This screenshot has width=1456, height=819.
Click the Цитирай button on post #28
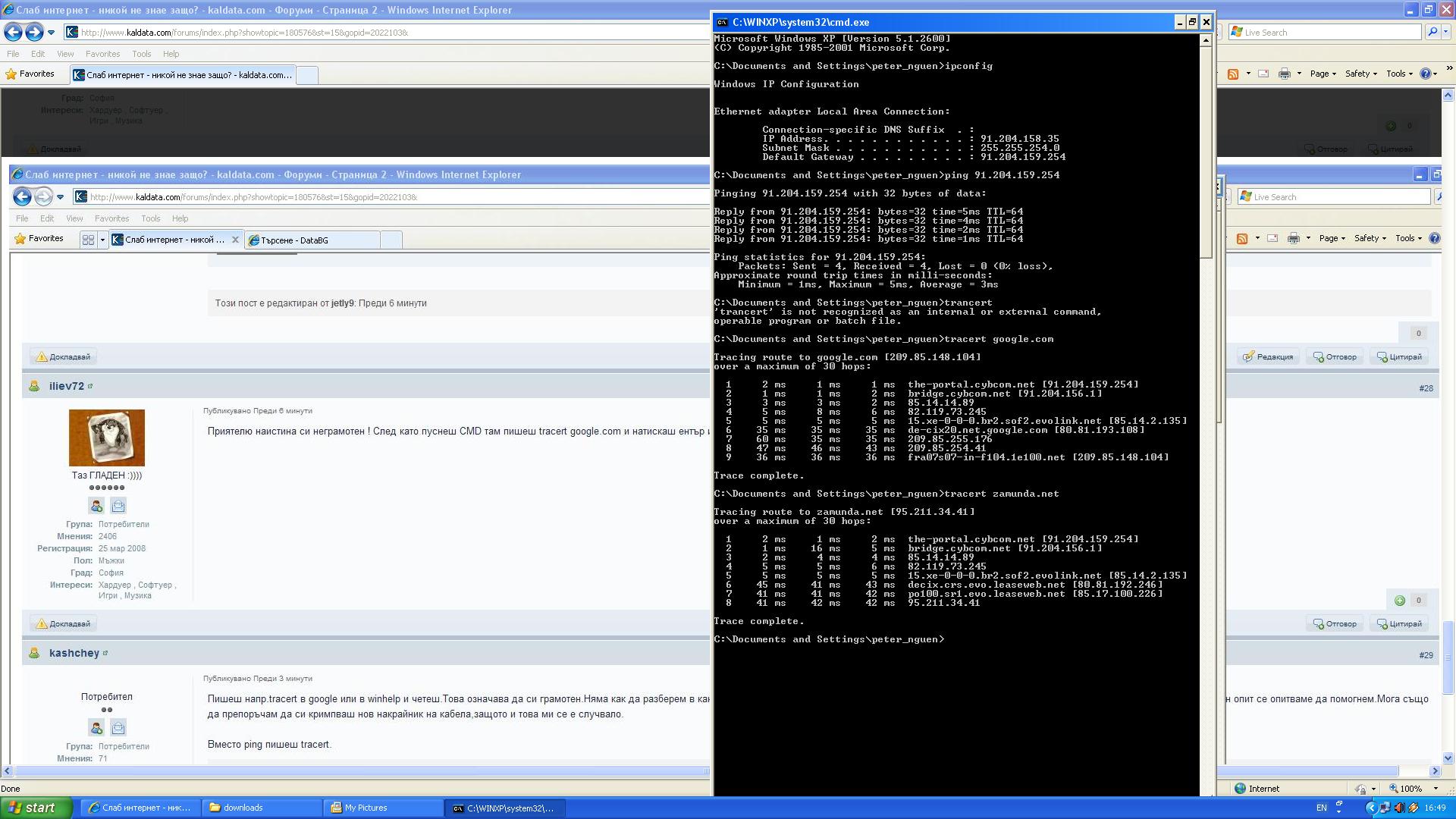(1399, 624)
